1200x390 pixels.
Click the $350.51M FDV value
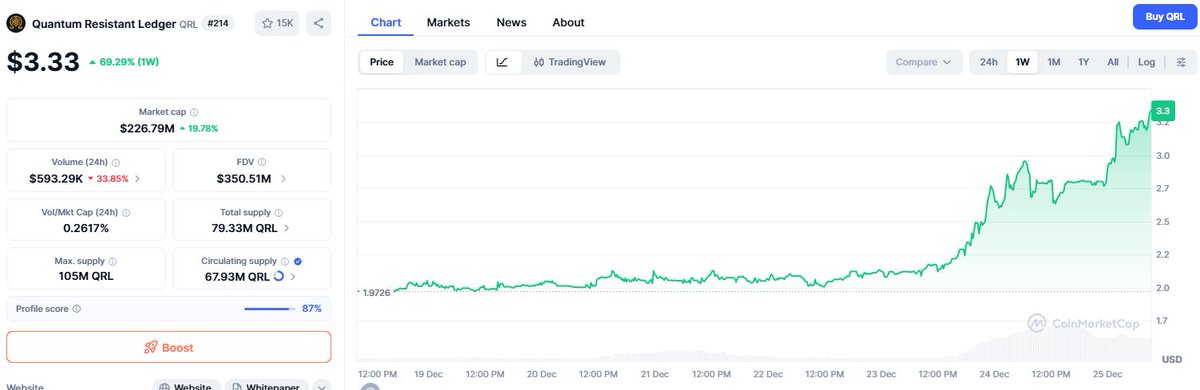(x=245, y=179)
